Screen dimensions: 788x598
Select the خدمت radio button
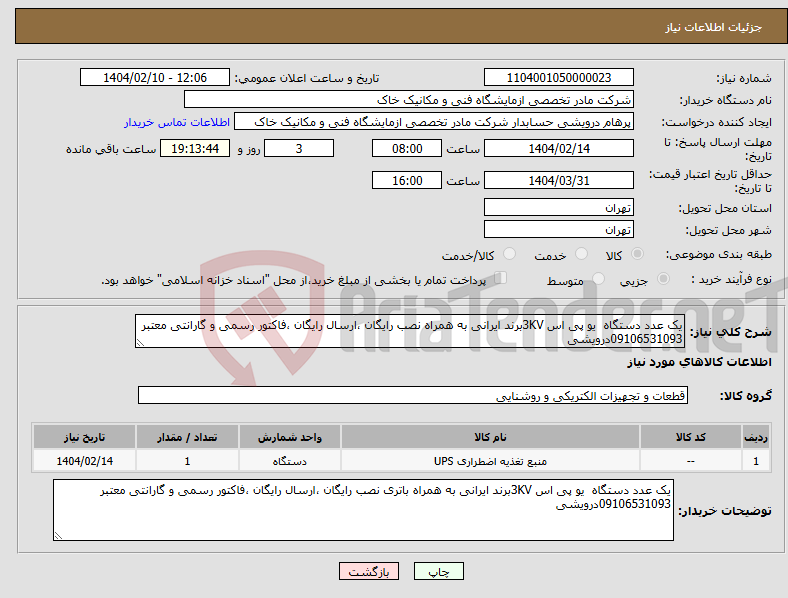click(x=581, y=254)
